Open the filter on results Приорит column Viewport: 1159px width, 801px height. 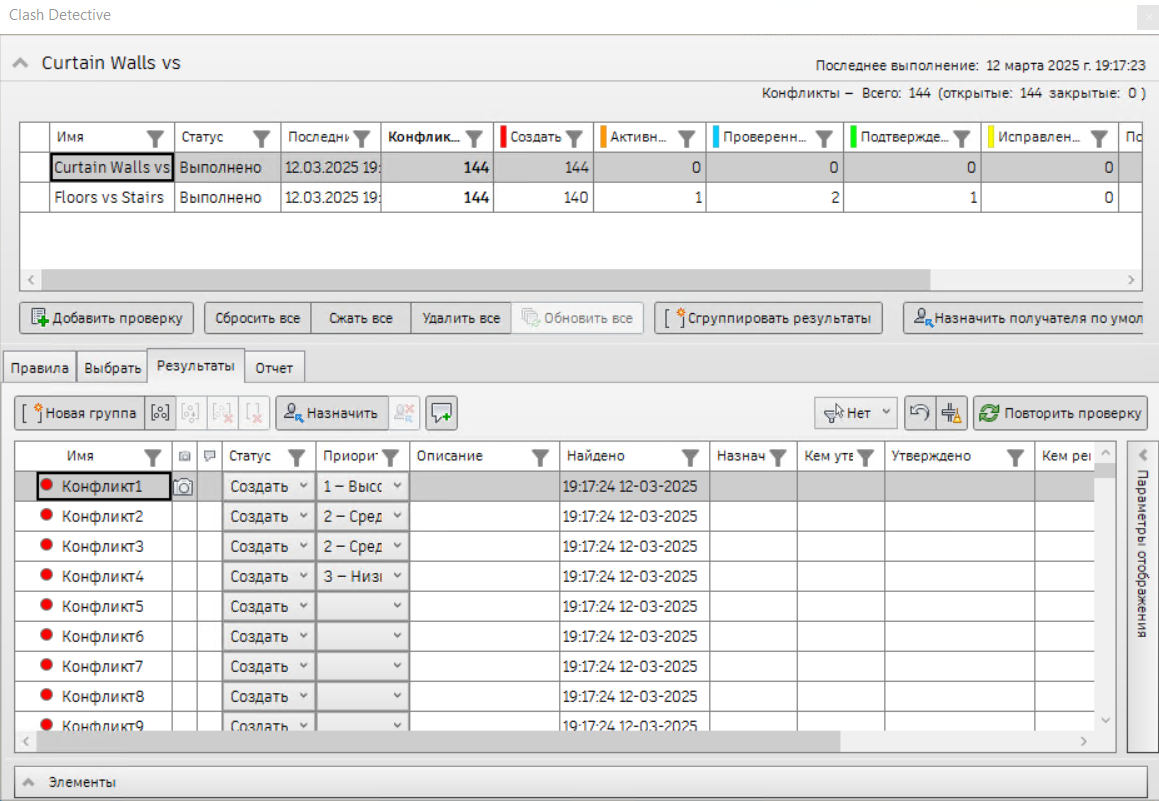tap(390, 457)
